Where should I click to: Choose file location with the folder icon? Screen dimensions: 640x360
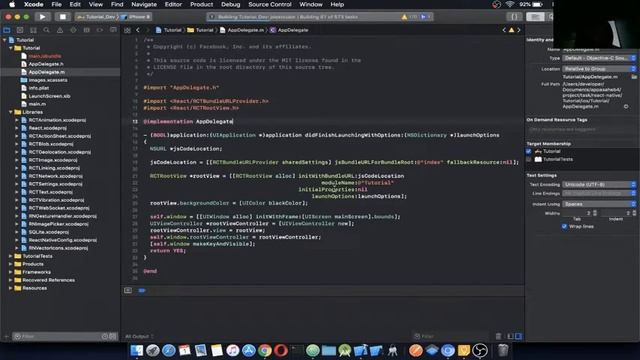[633, 77]
